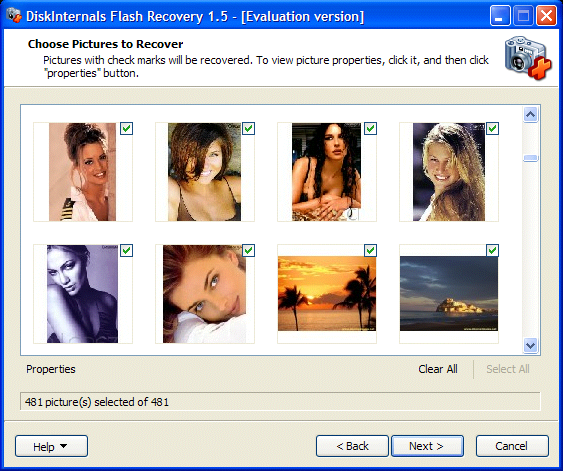This screenshot has width=563, height=471.
Task: Cancel the recovery wizard
Action: tap(512, 446)
